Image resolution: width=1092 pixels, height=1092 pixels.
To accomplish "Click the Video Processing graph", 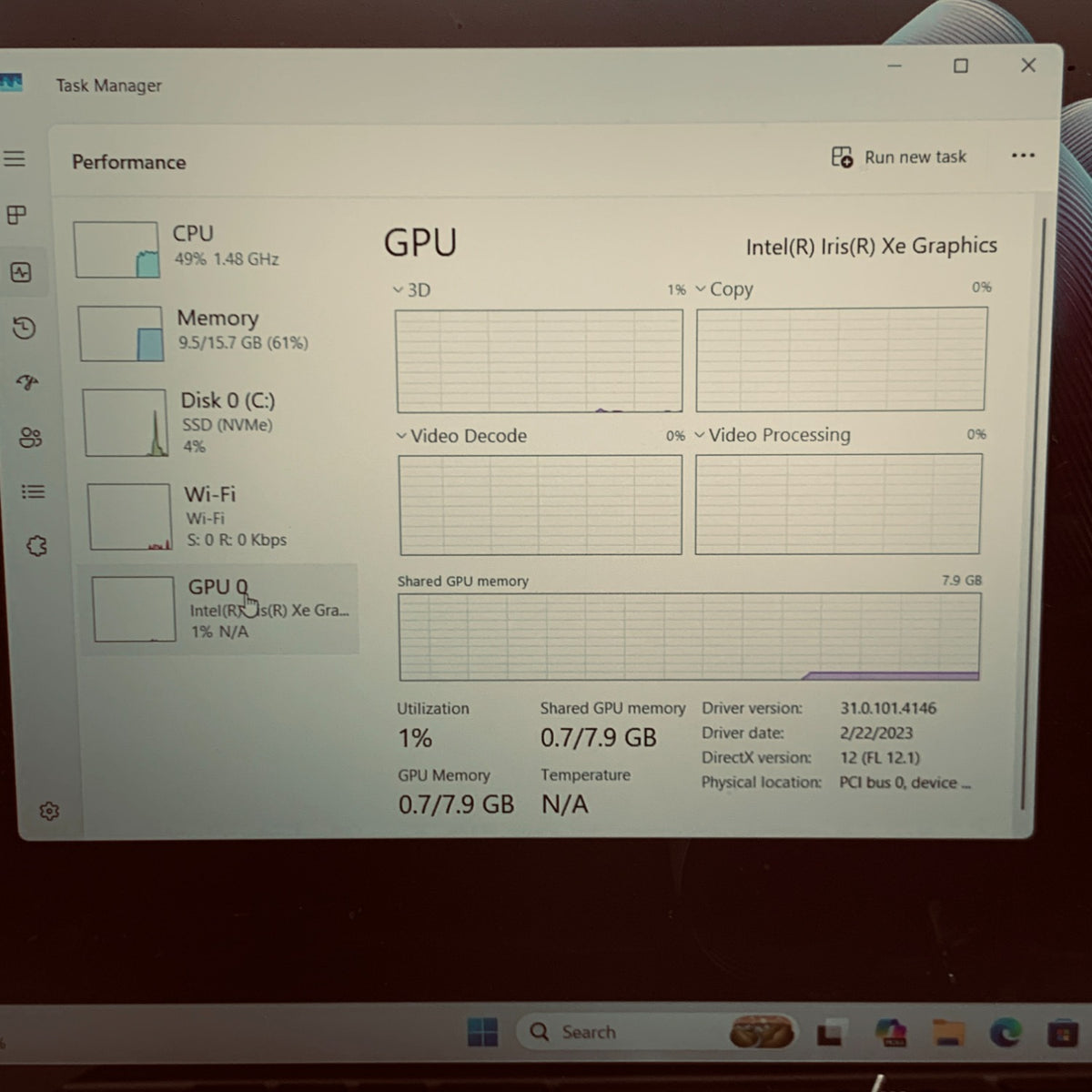I will (x=838, y=503).
